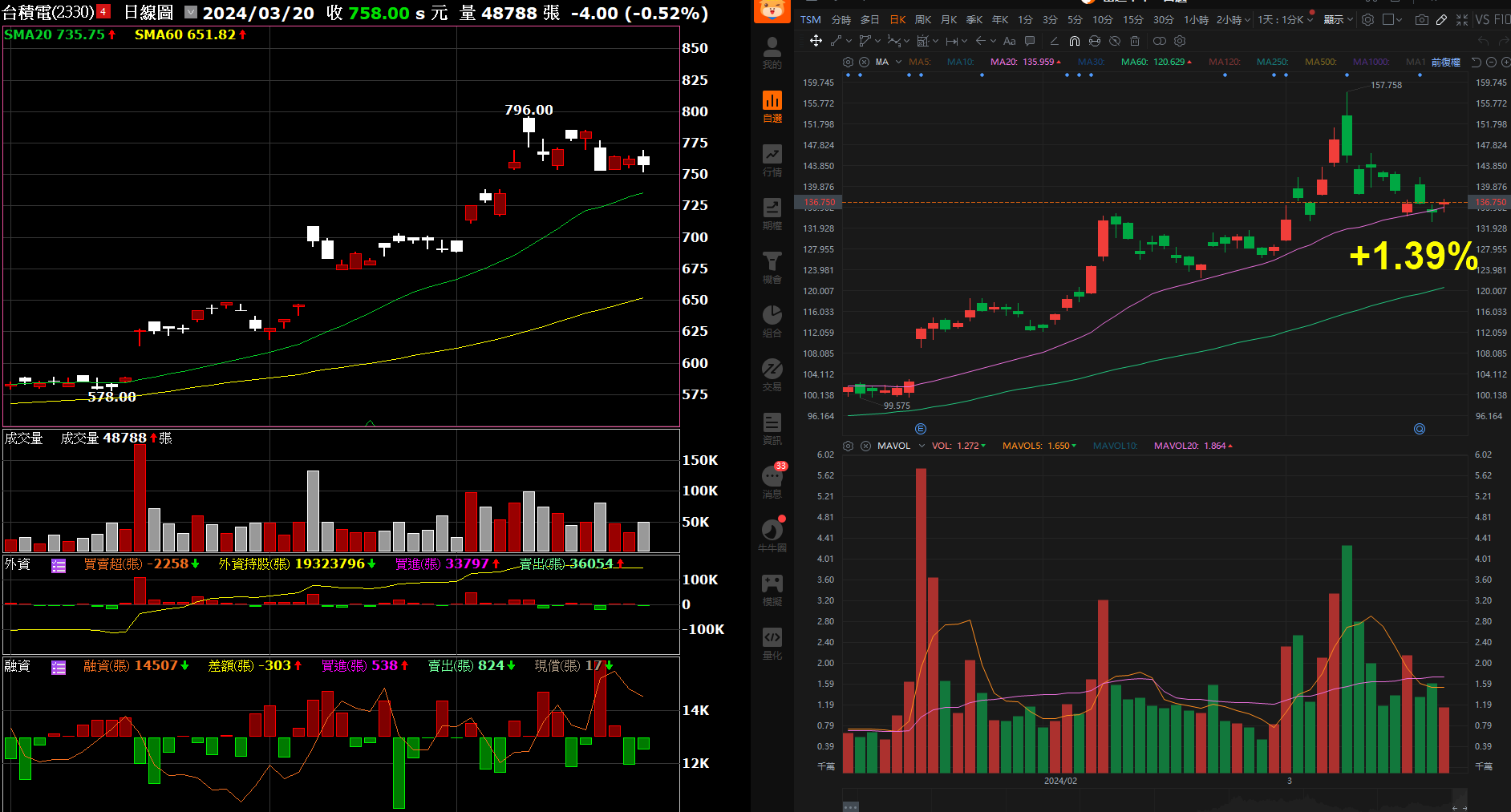Expand the measurement ruler tool dropdown
Screen dimensions: 1511x812
964,41
